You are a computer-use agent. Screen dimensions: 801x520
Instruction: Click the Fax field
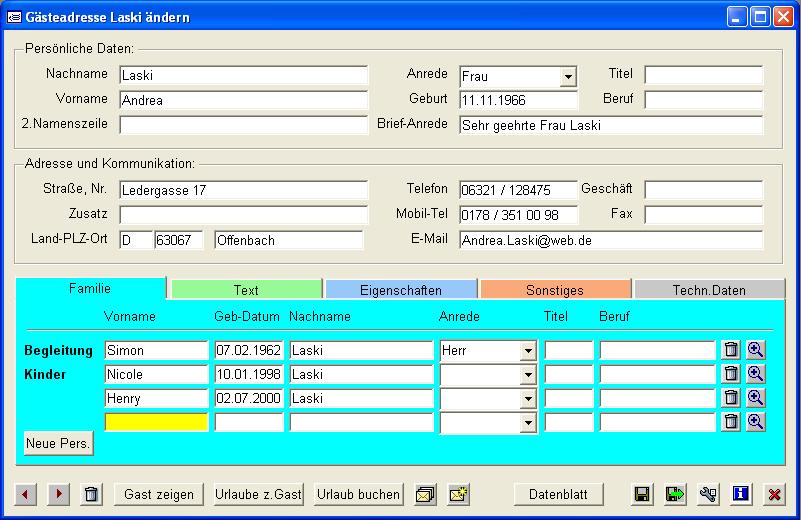click(703, 215)
